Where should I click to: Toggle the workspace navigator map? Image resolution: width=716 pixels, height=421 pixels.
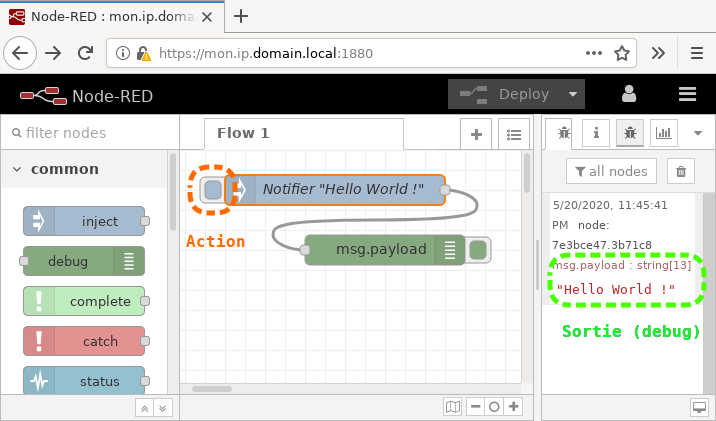click(453, 406)
